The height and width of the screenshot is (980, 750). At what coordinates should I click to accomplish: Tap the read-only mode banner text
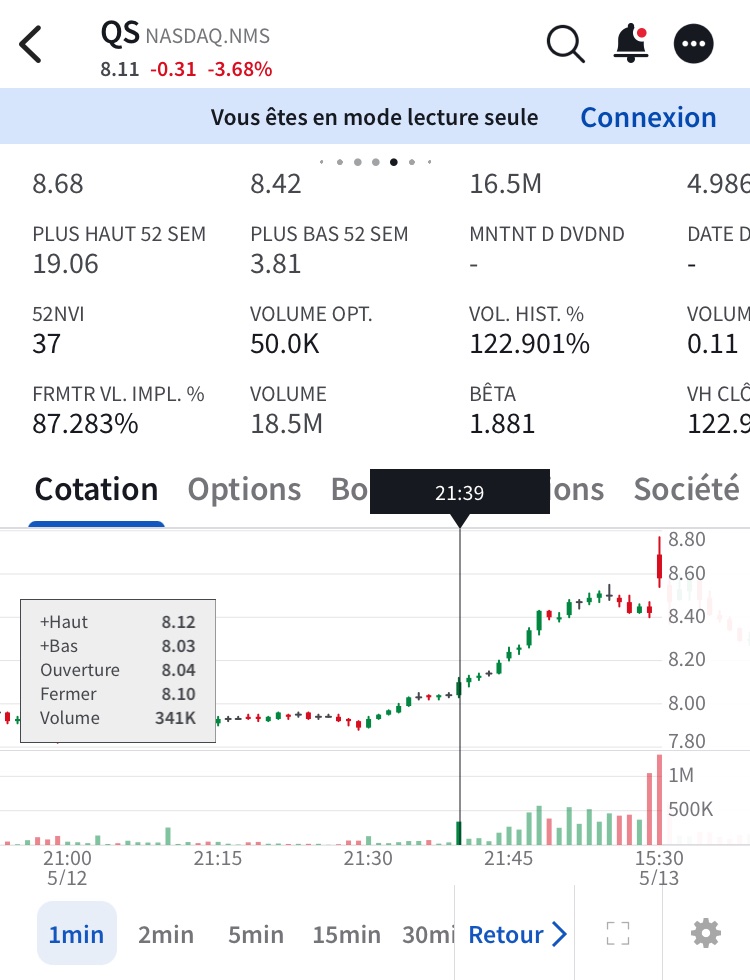point(374,117)
